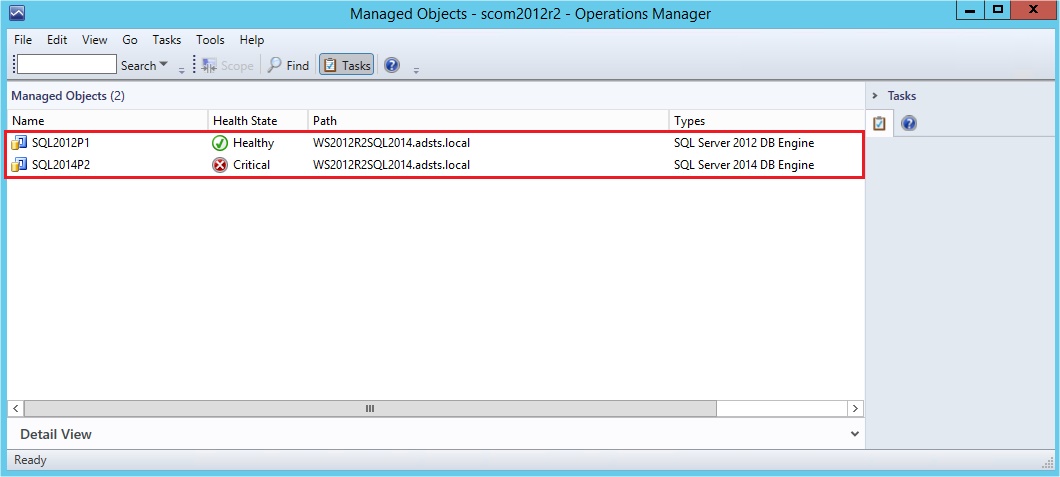This screenshot has height=477, width=1060.
Task: Click the Healthy state text
Action: click(254, 143)
